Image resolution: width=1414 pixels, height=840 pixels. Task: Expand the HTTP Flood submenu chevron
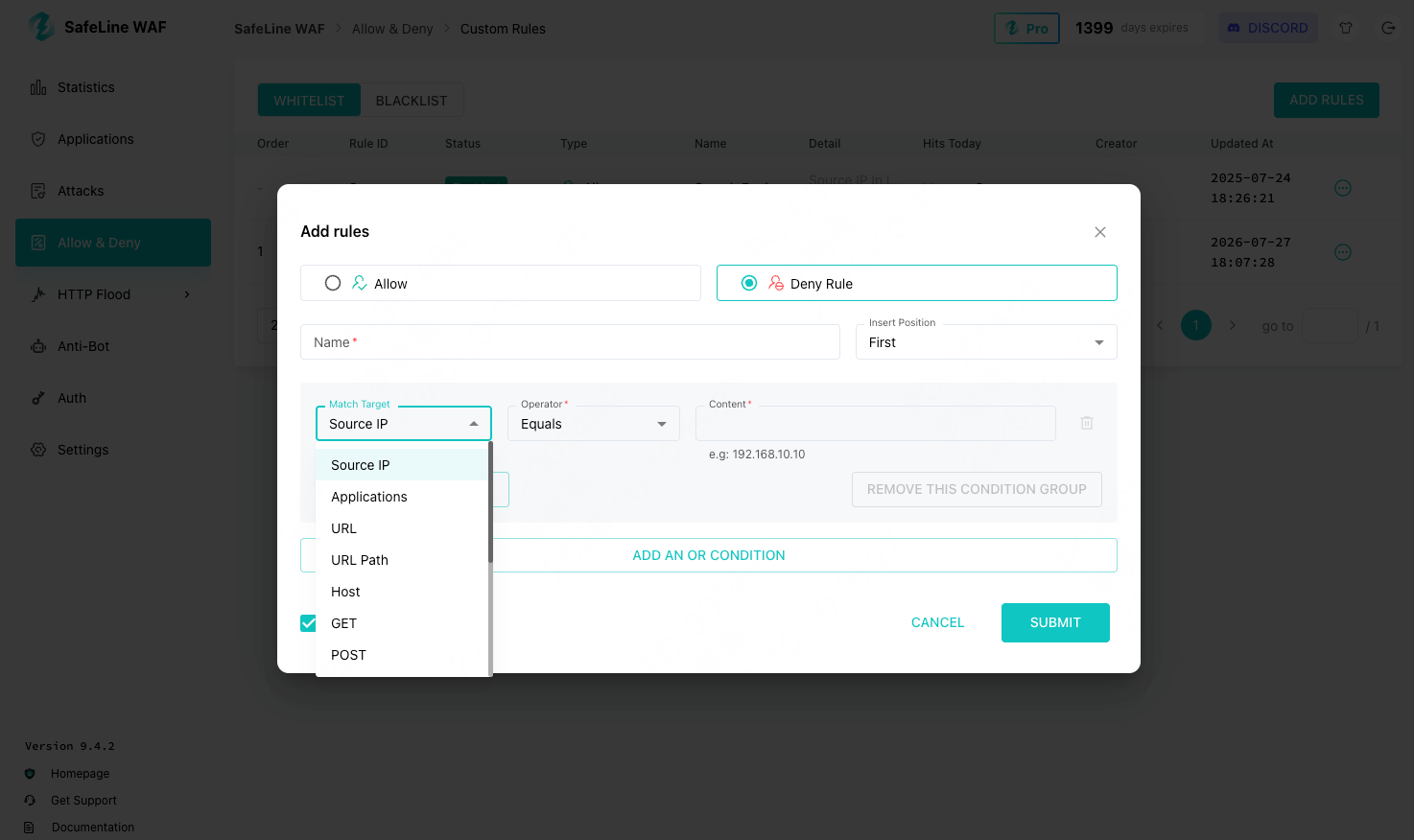[187, 294]
